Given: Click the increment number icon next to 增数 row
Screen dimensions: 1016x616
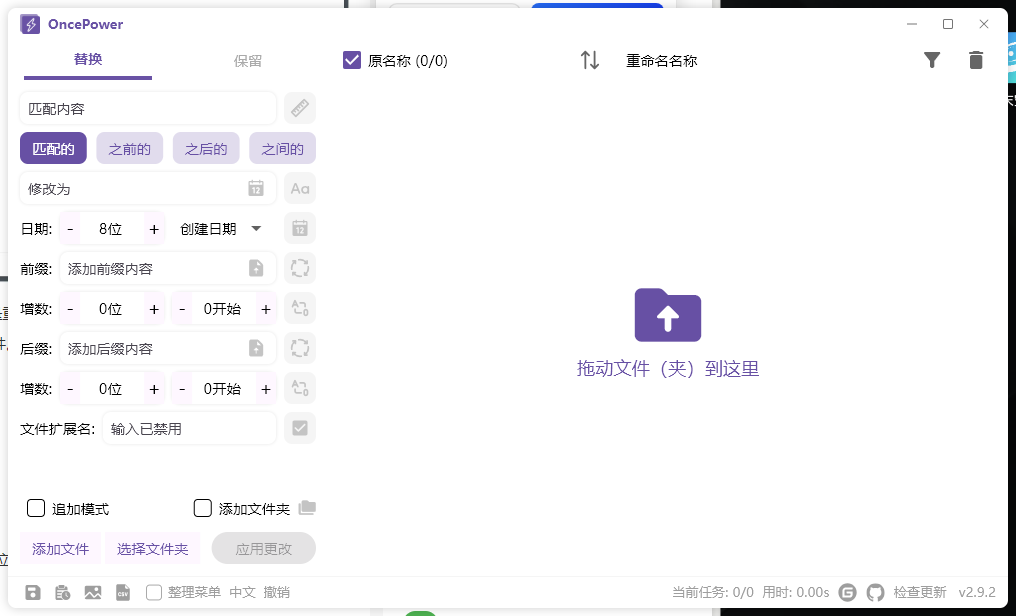Looking at the screenshot, I should pyautogui.click(x=299, y=308).
